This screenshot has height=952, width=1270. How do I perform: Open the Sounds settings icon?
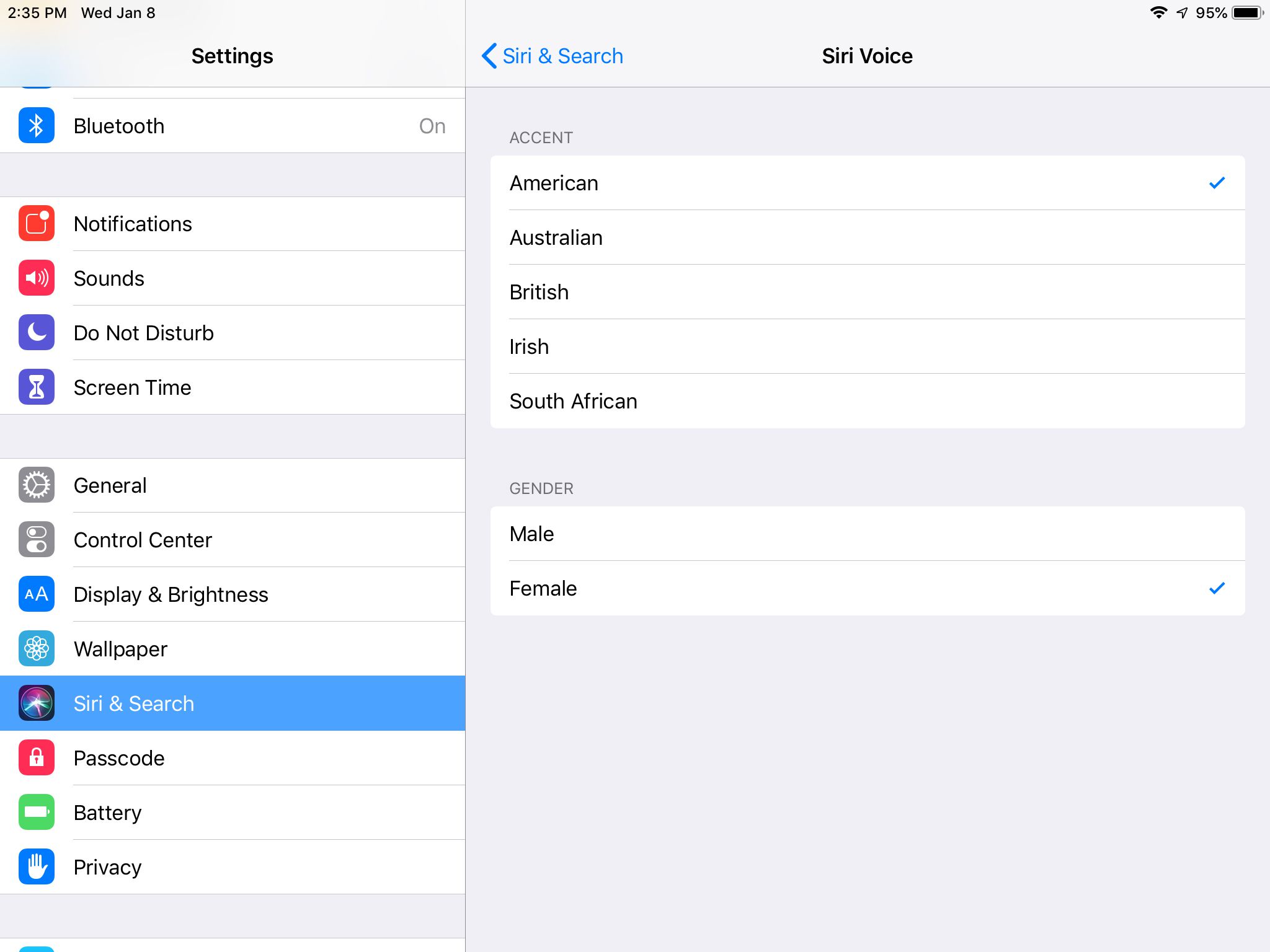pyautogui.click(x=36, y=278)
